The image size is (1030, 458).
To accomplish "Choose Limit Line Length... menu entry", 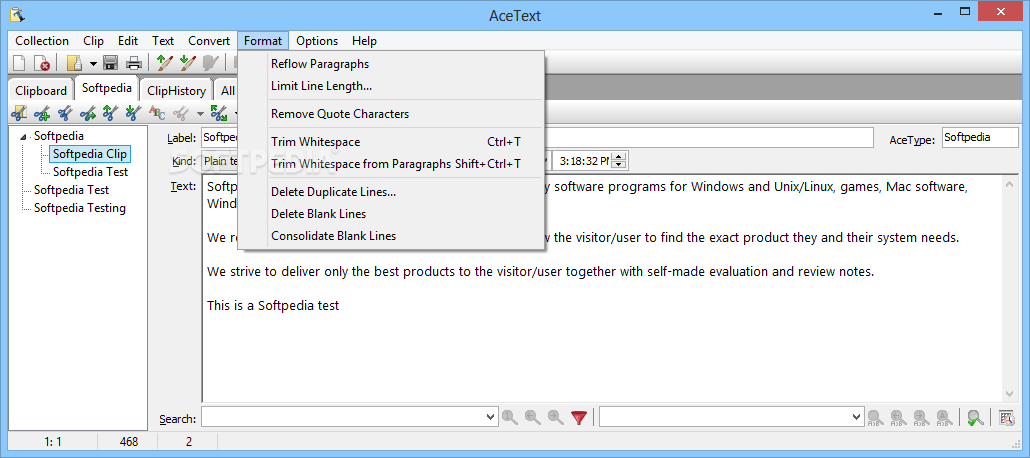I will tap(392, 85).
